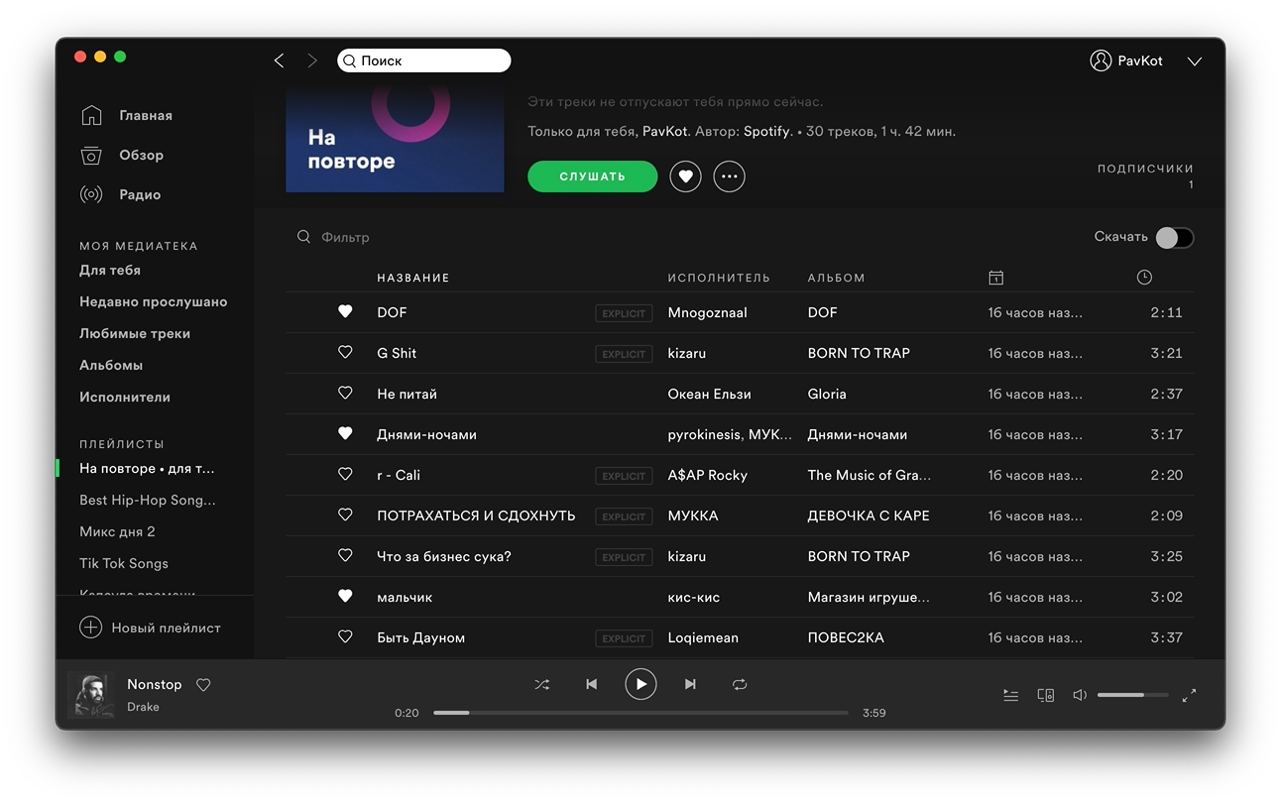Open playlist more options (three dots)

click(729, 177)
